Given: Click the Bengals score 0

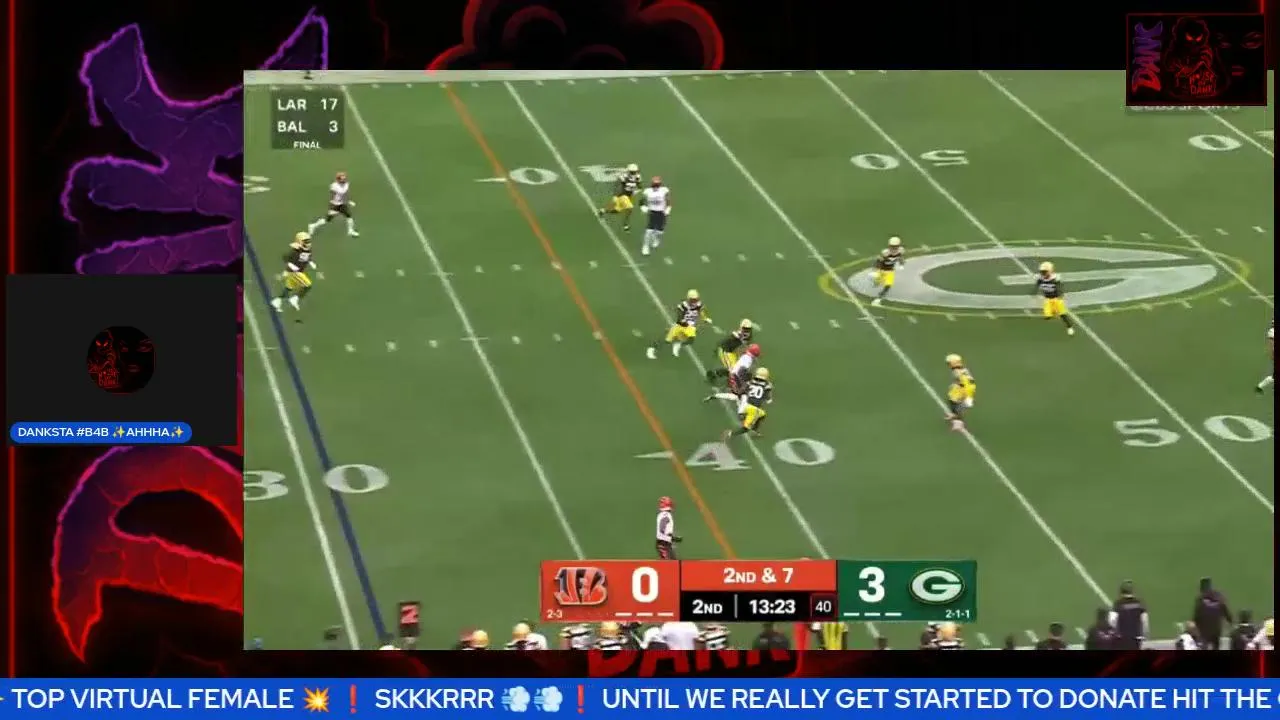Looking at the screenshot, I should pyautogui.click(x=645, y=586).
